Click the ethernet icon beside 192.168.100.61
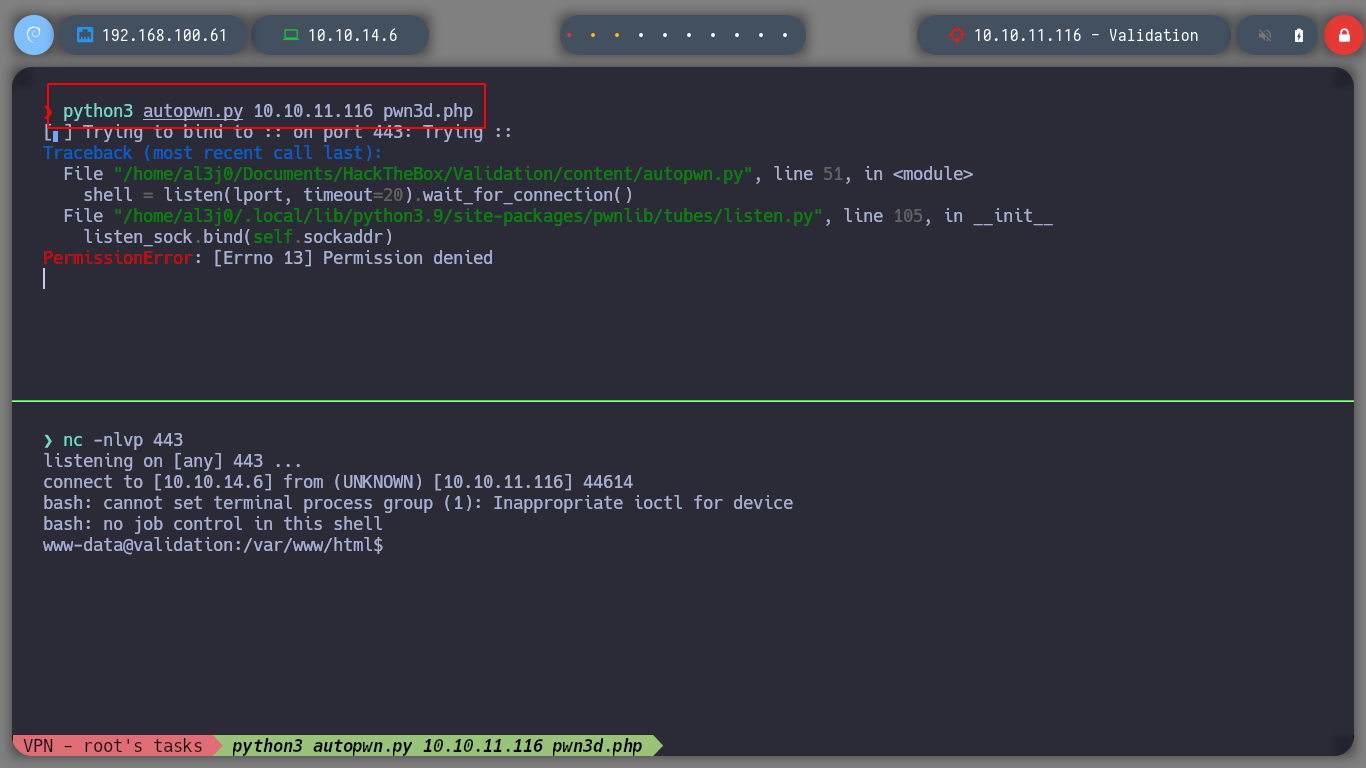Screen dimensions: 1366x768 (85, 35)
